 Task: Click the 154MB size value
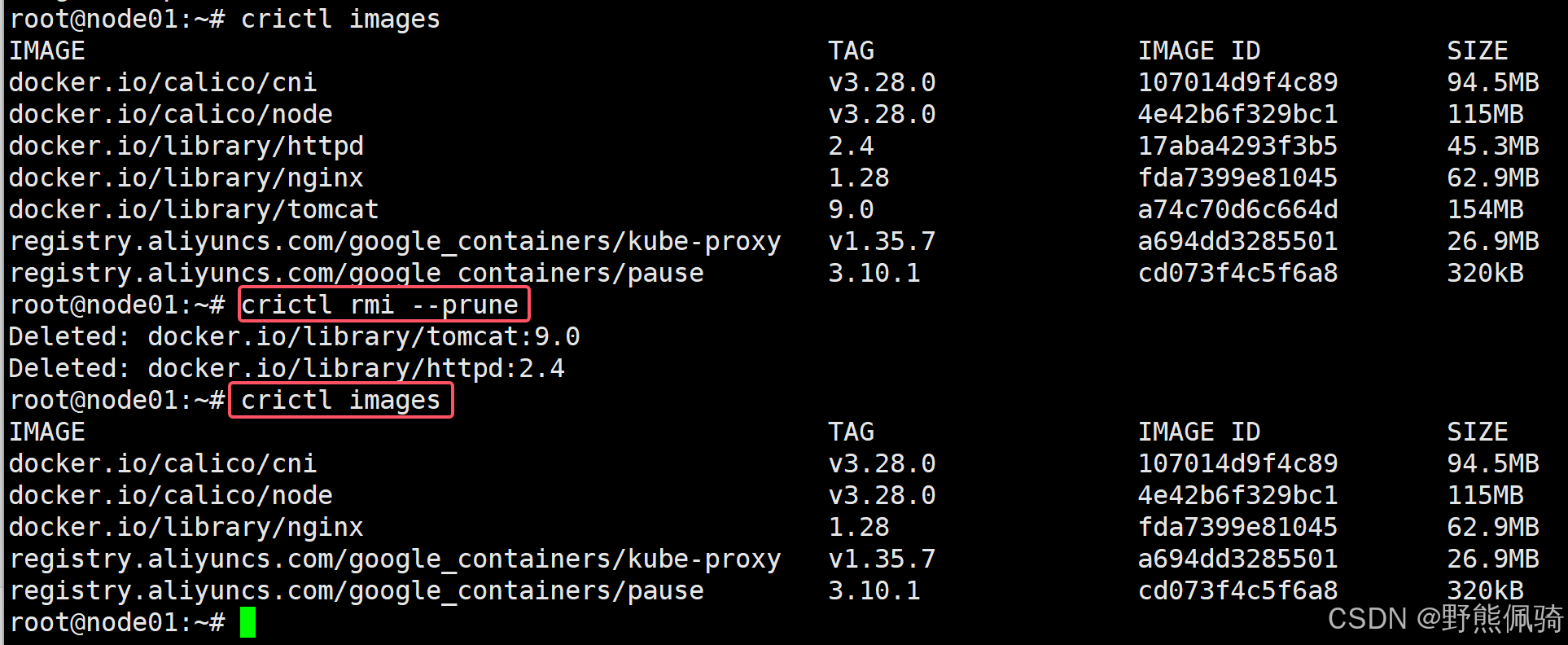click(1486, 209)
